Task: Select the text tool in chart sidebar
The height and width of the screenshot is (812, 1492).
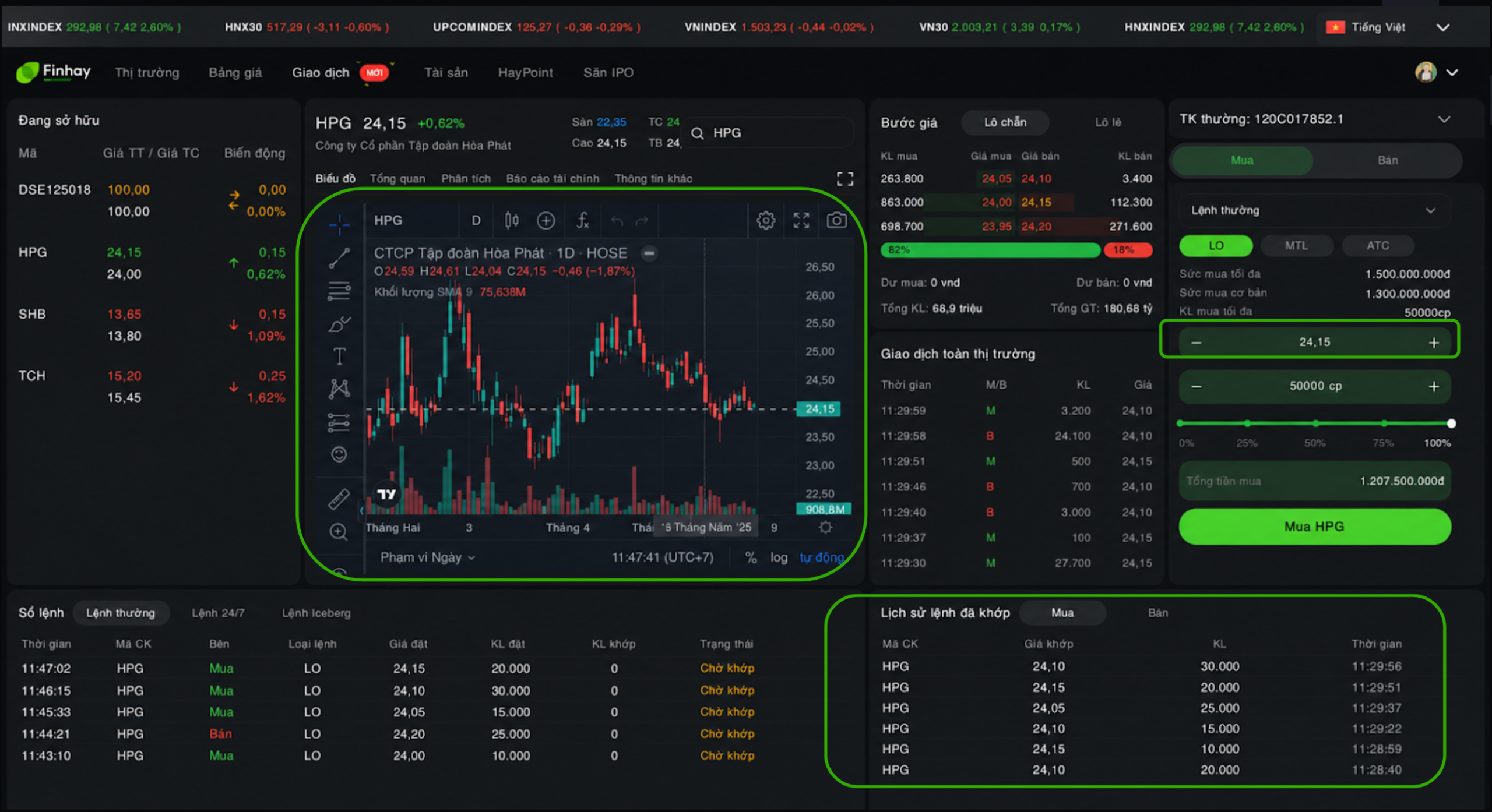Action: click(339, 356)
